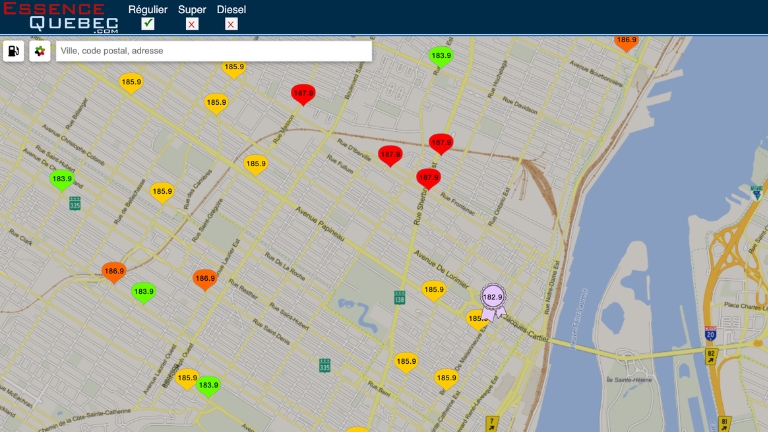Image resolution: width=768 pixels, height=432 pixels.
Task: Select yellow 185.9 marker by Avenue De Lorimier
Action: click(433, 291)
